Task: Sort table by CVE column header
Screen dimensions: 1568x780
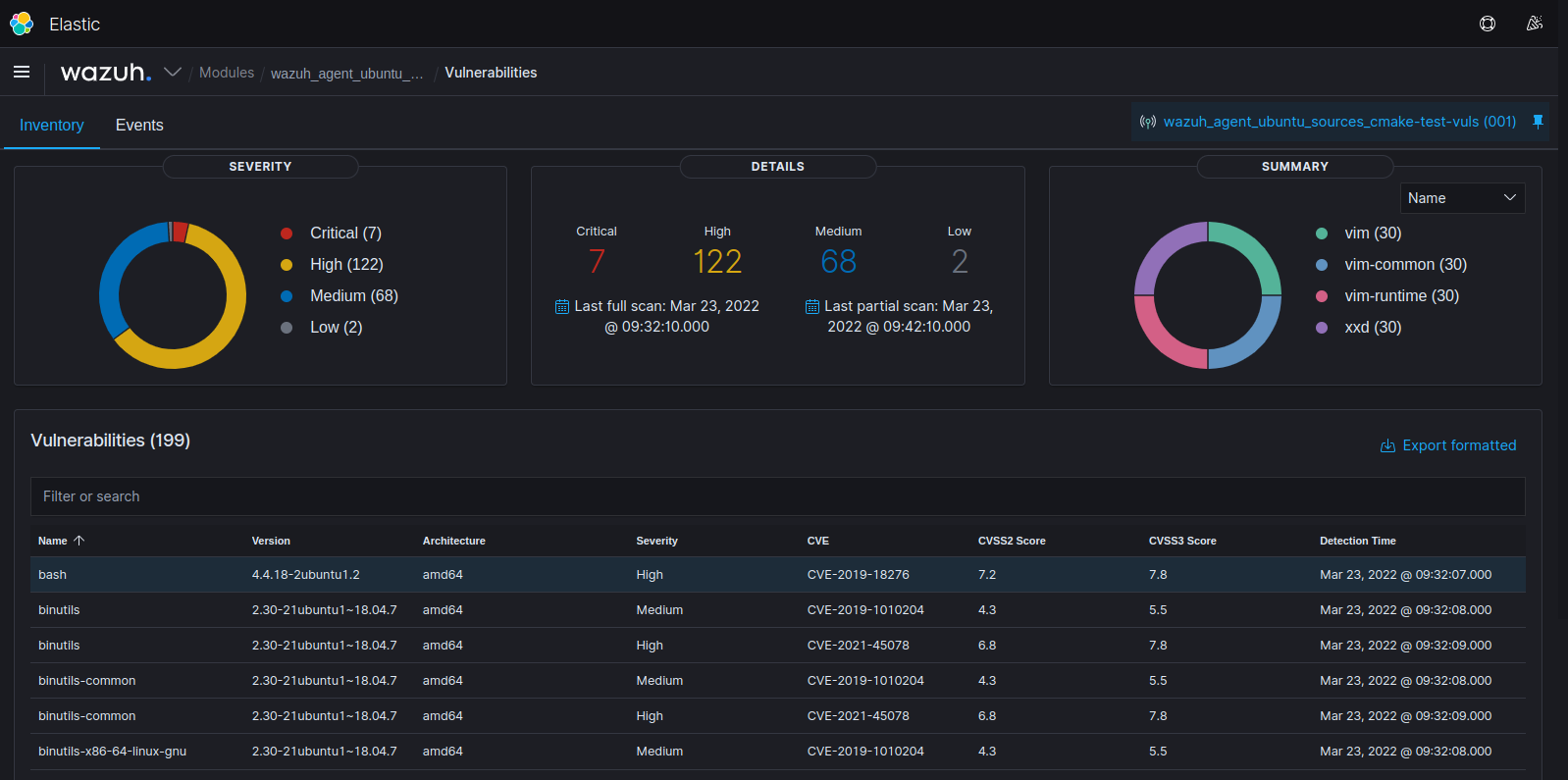Action: click(818, 541)
